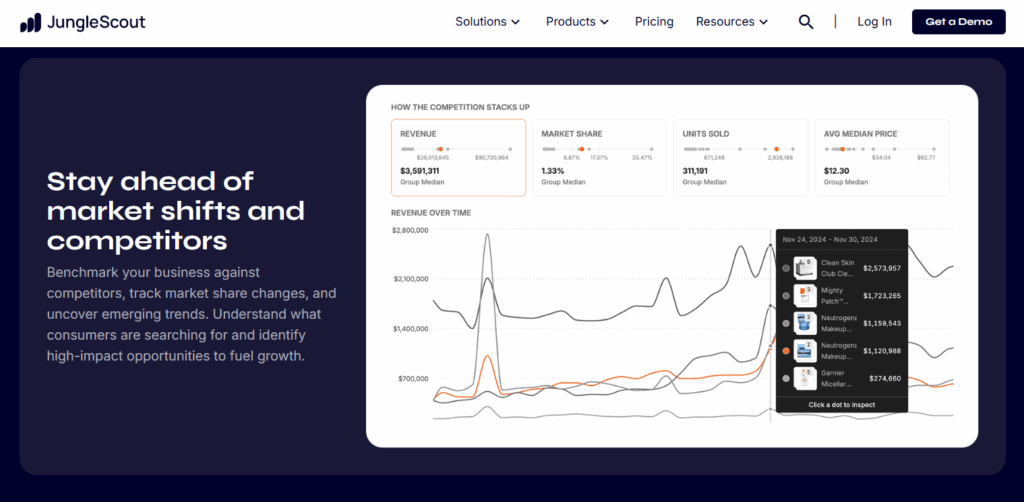Select the Market Share metric card
This screenshot has width=1024, height=502.
pyautogui.click(x=600, y=157)
